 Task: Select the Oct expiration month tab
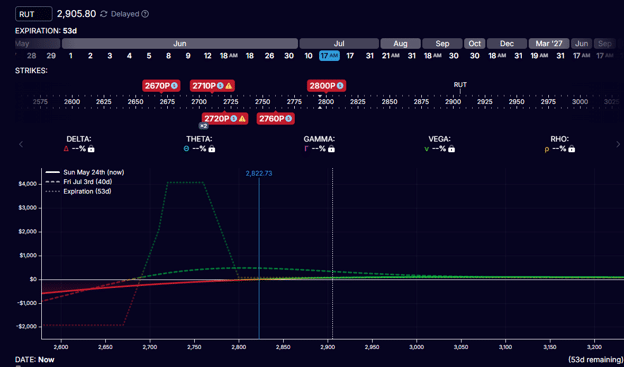pos(474,43)
